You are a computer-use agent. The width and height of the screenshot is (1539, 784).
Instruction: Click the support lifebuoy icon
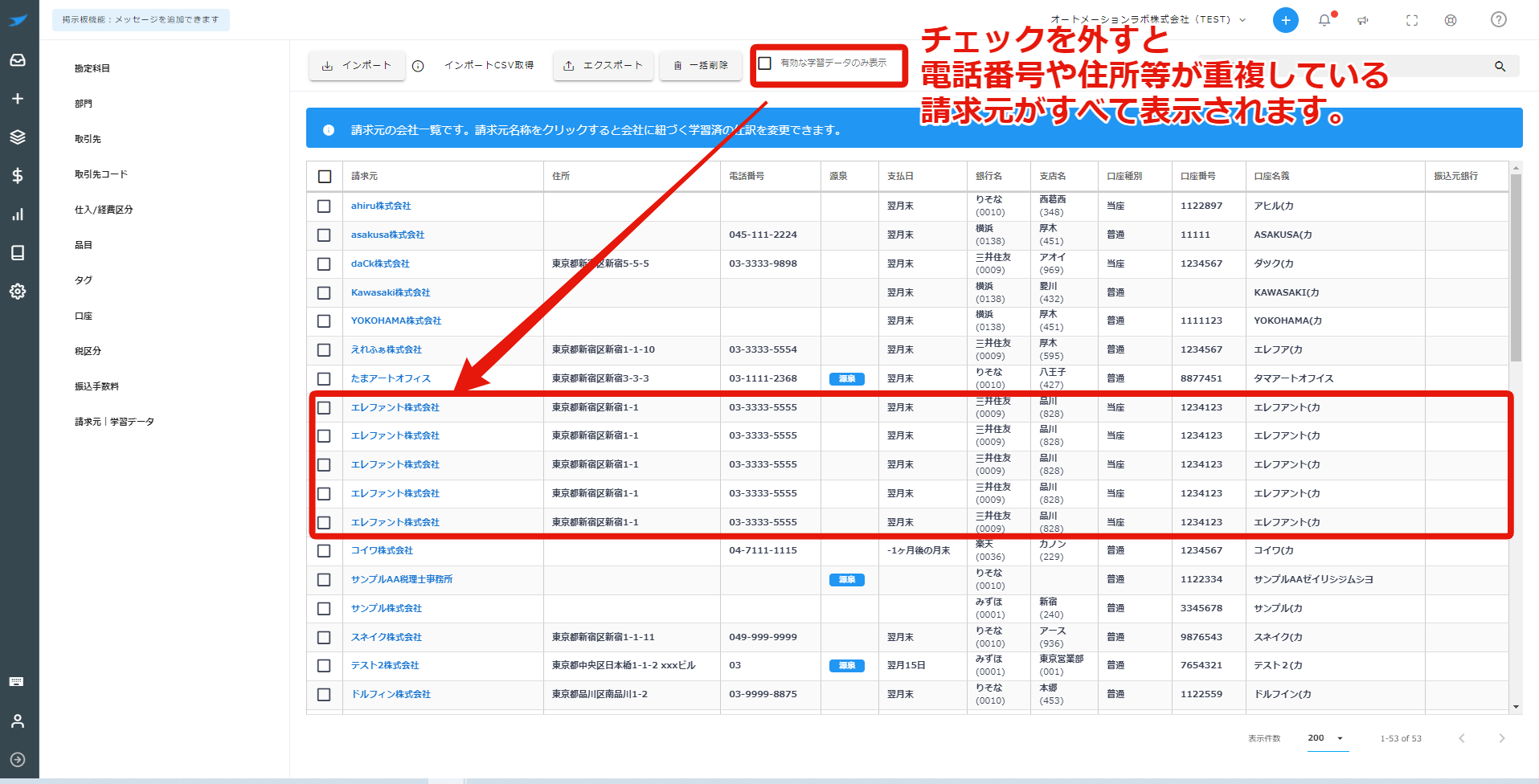pyautogui.click(x=1451, y=20)
